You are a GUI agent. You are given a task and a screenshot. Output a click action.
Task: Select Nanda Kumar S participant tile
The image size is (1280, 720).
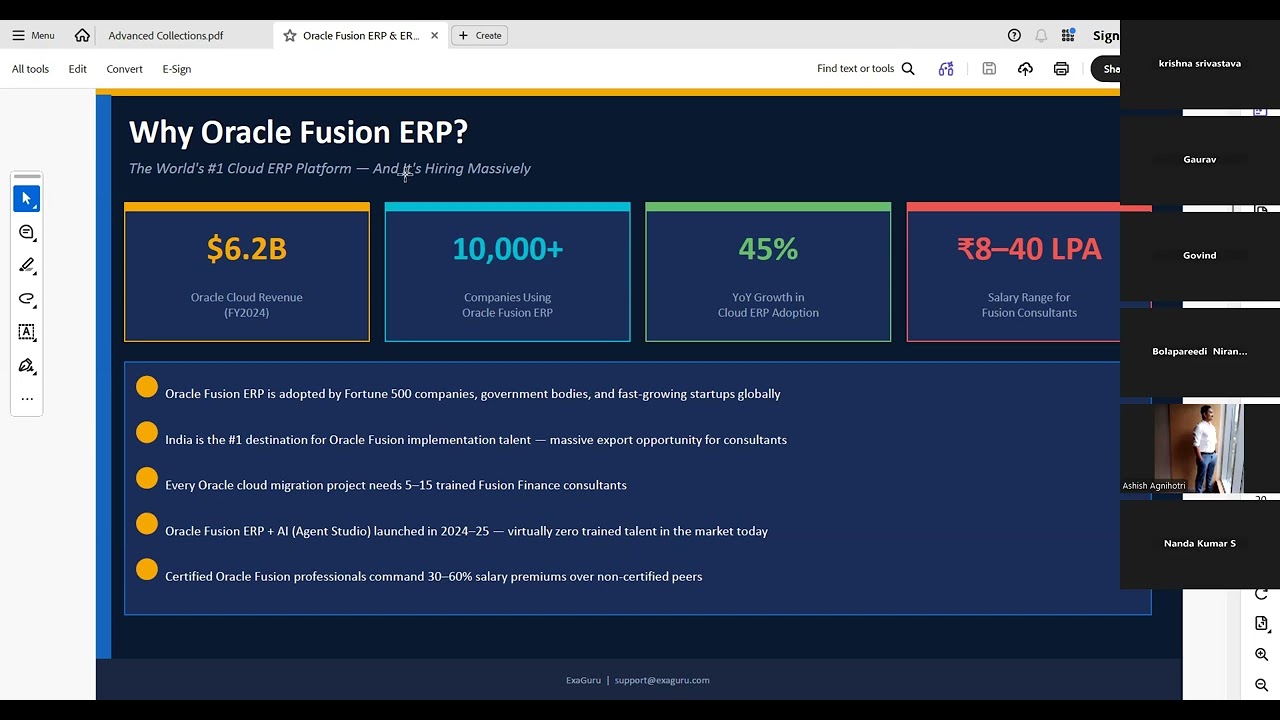pyautogui.click(x=1200, y=543)
